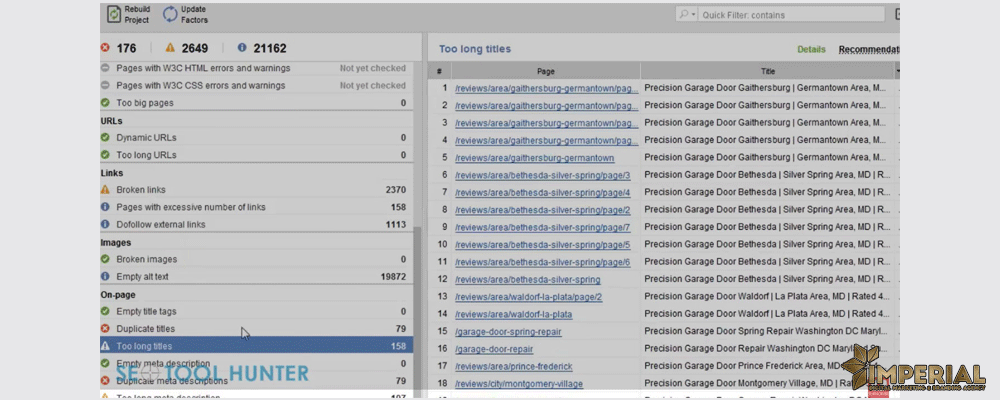Open the Quick Filter search icon dropdown
The image size is (1000, 400).
pyautogui.click(x=688, y=15)
